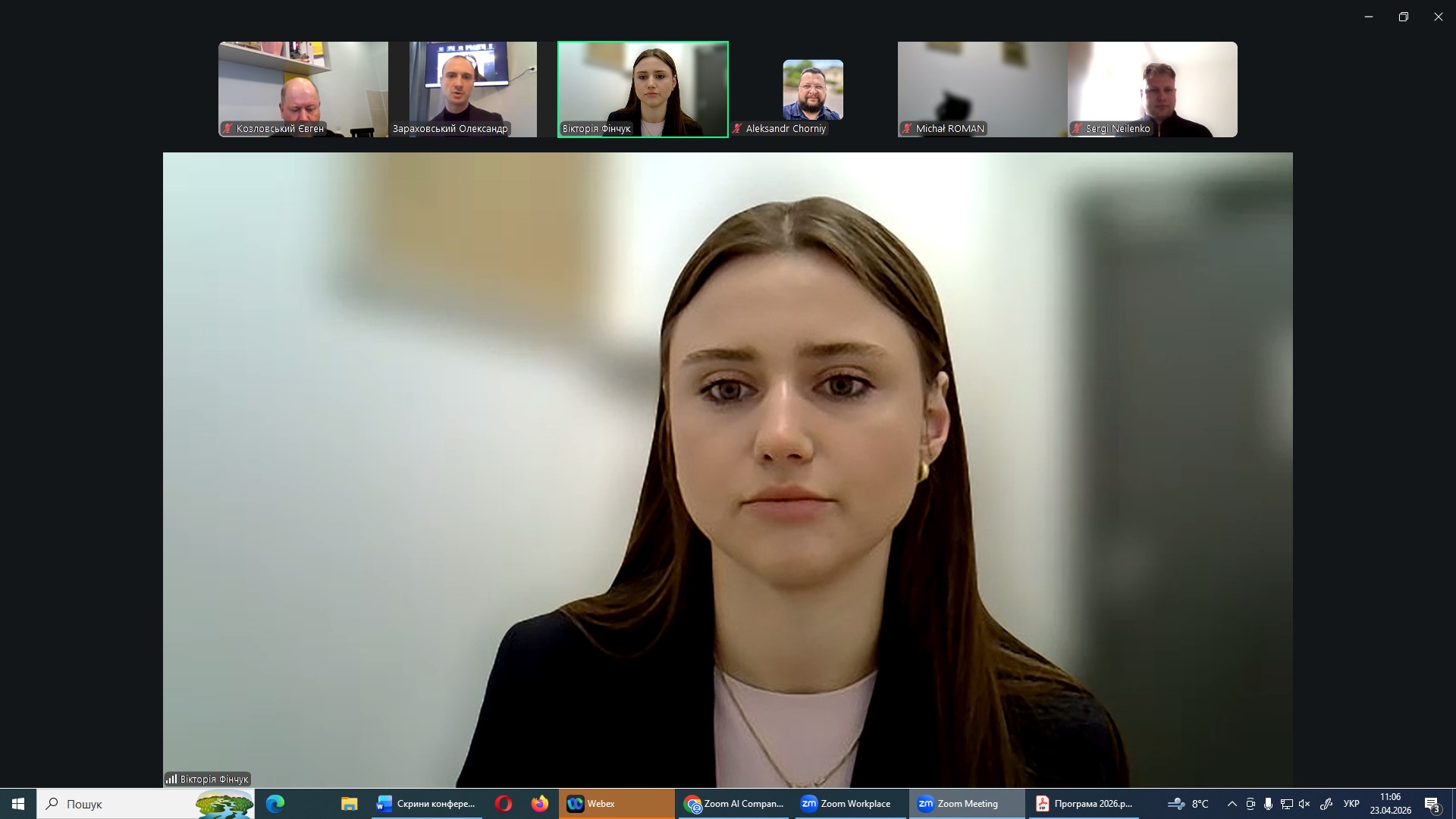
Task: Open File Explorer from the taskbar
Action: pyautogui.click(x=349, y=804)
